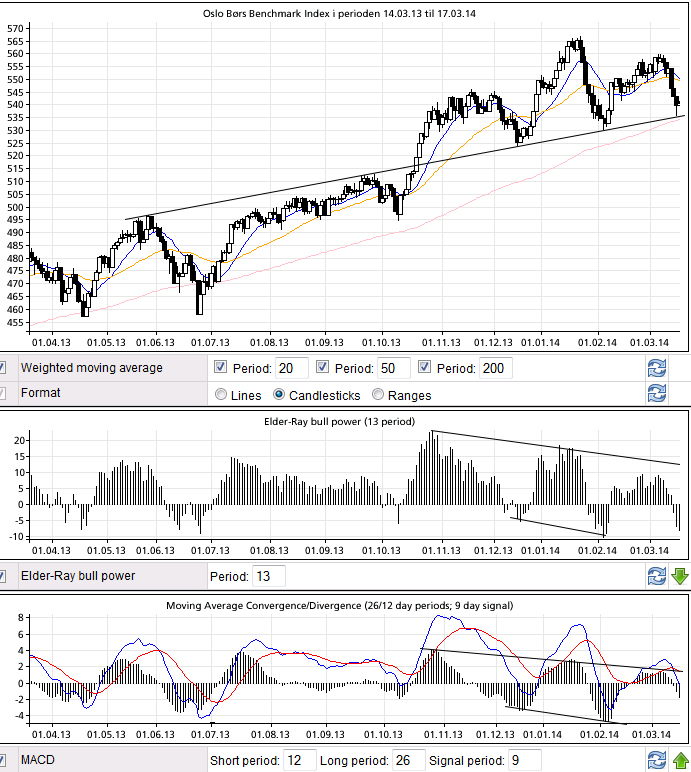Click the refresh icon in Format row

[656, 393]
